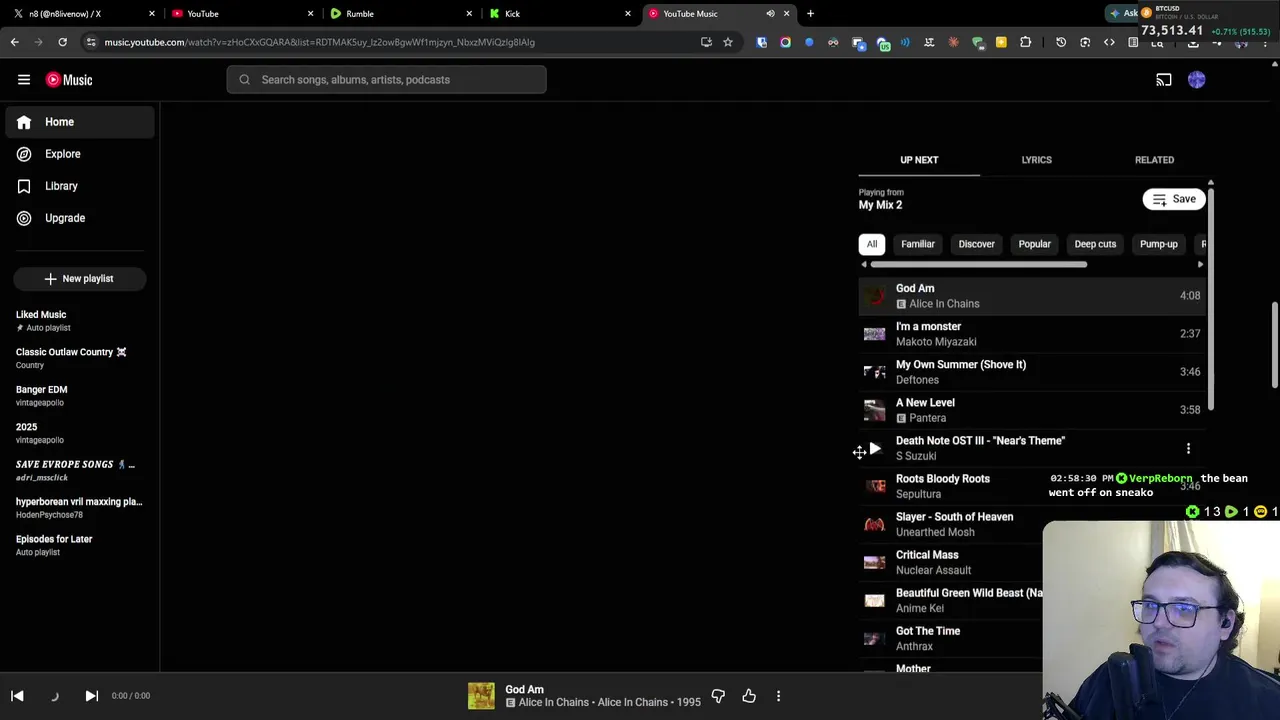Screen dimensions: 1280x720
Task: Select the Pump-up filter chip
Action: point(1158,244)
